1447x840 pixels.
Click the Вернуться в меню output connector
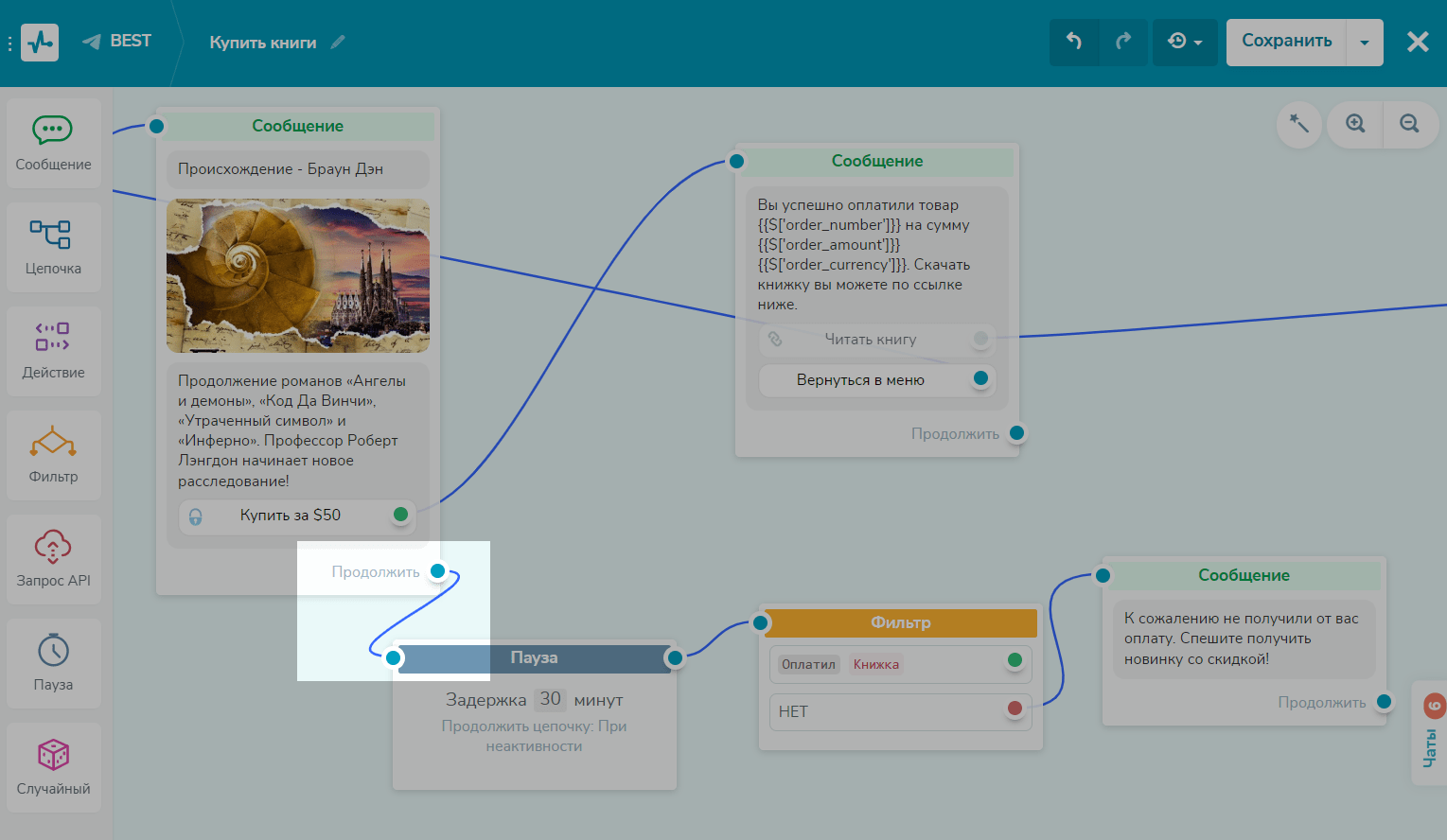click(981, 378)
